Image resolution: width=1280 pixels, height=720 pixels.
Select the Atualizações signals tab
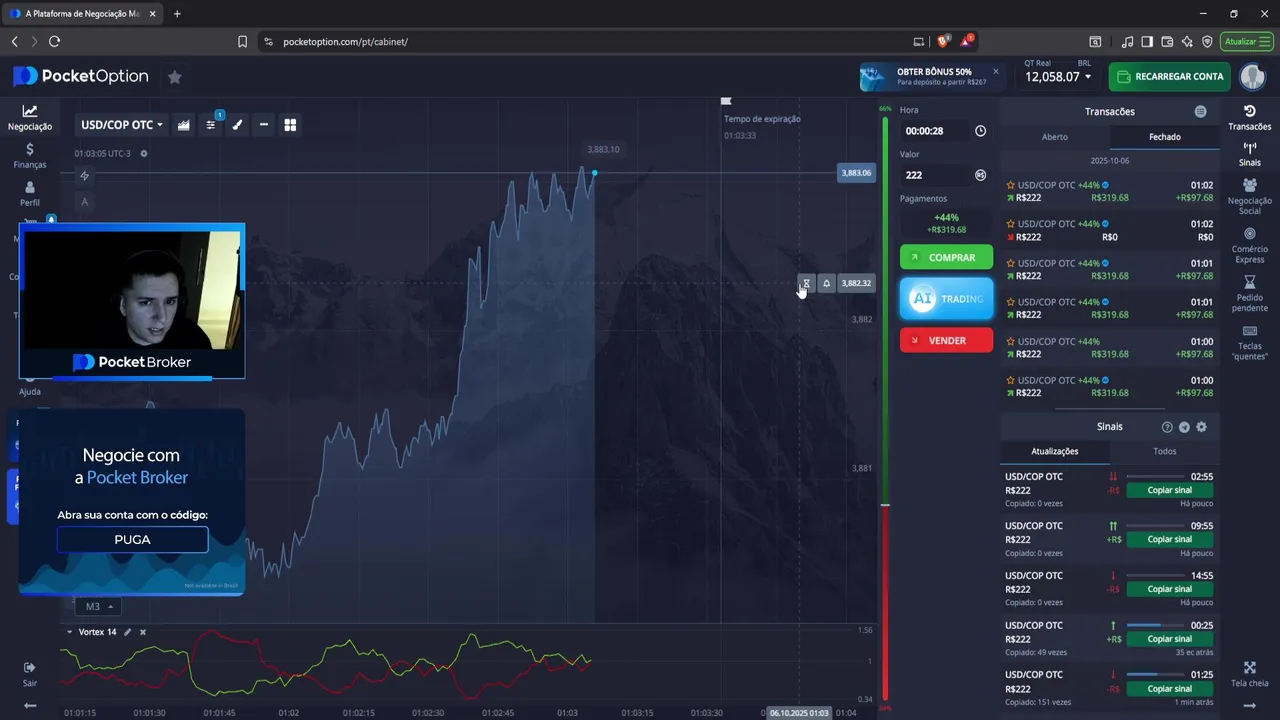(x=1055, y=451)
